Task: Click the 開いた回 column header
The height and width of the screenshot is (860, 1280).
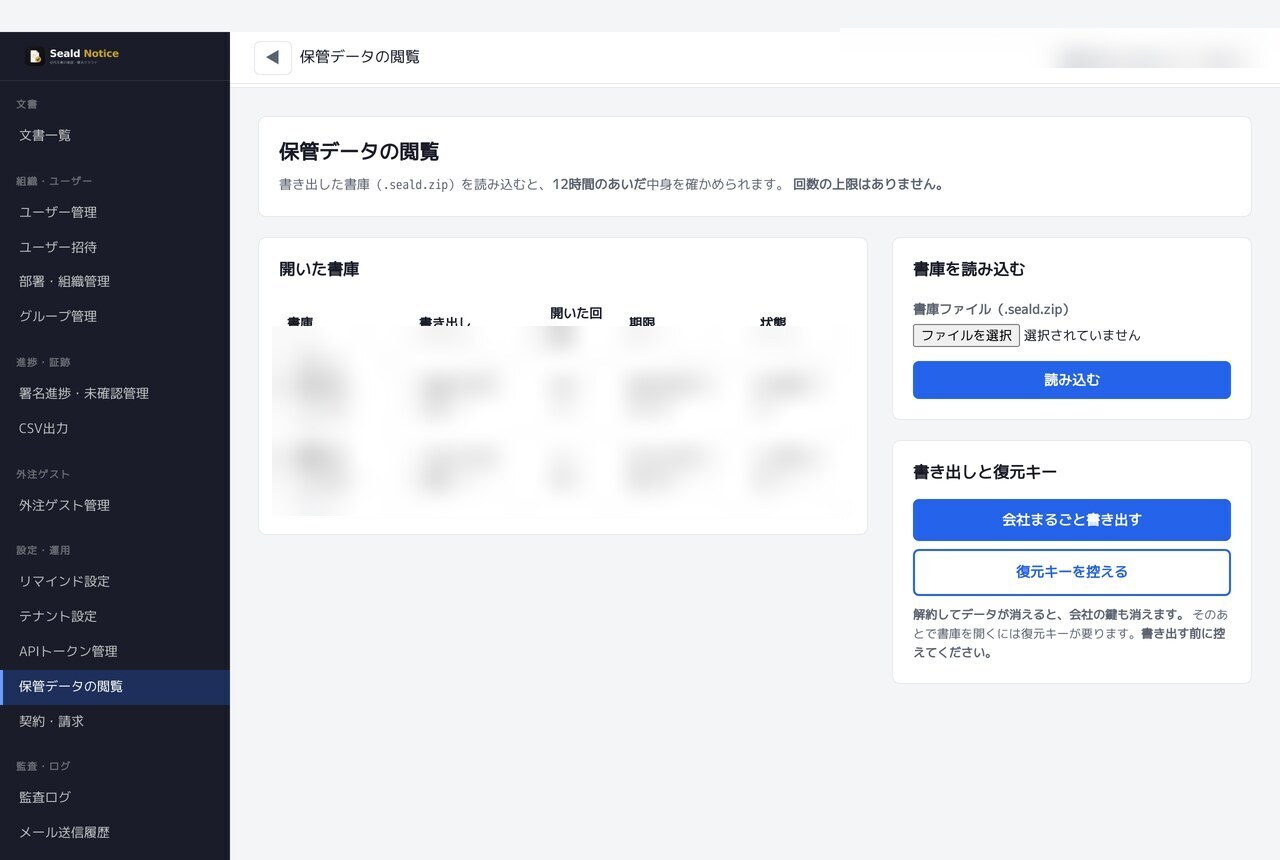Action: [x=576, y=313]
